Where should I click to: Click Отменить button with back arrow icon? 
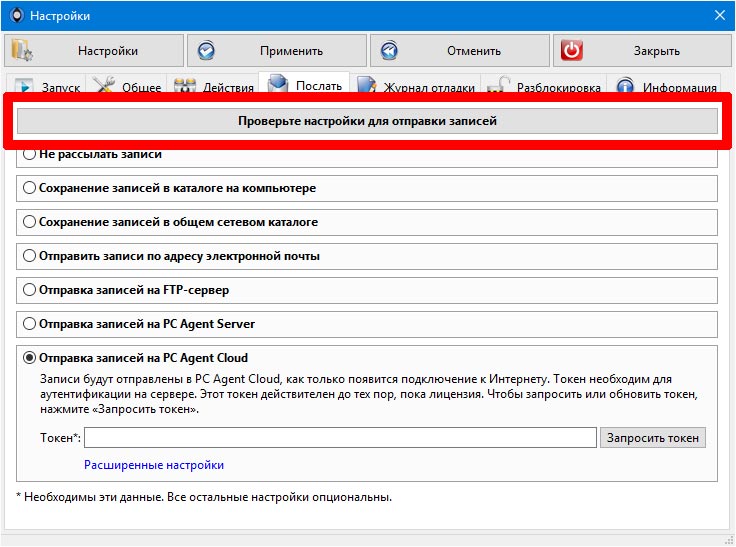pyautogui.click(x=459, y=51)
